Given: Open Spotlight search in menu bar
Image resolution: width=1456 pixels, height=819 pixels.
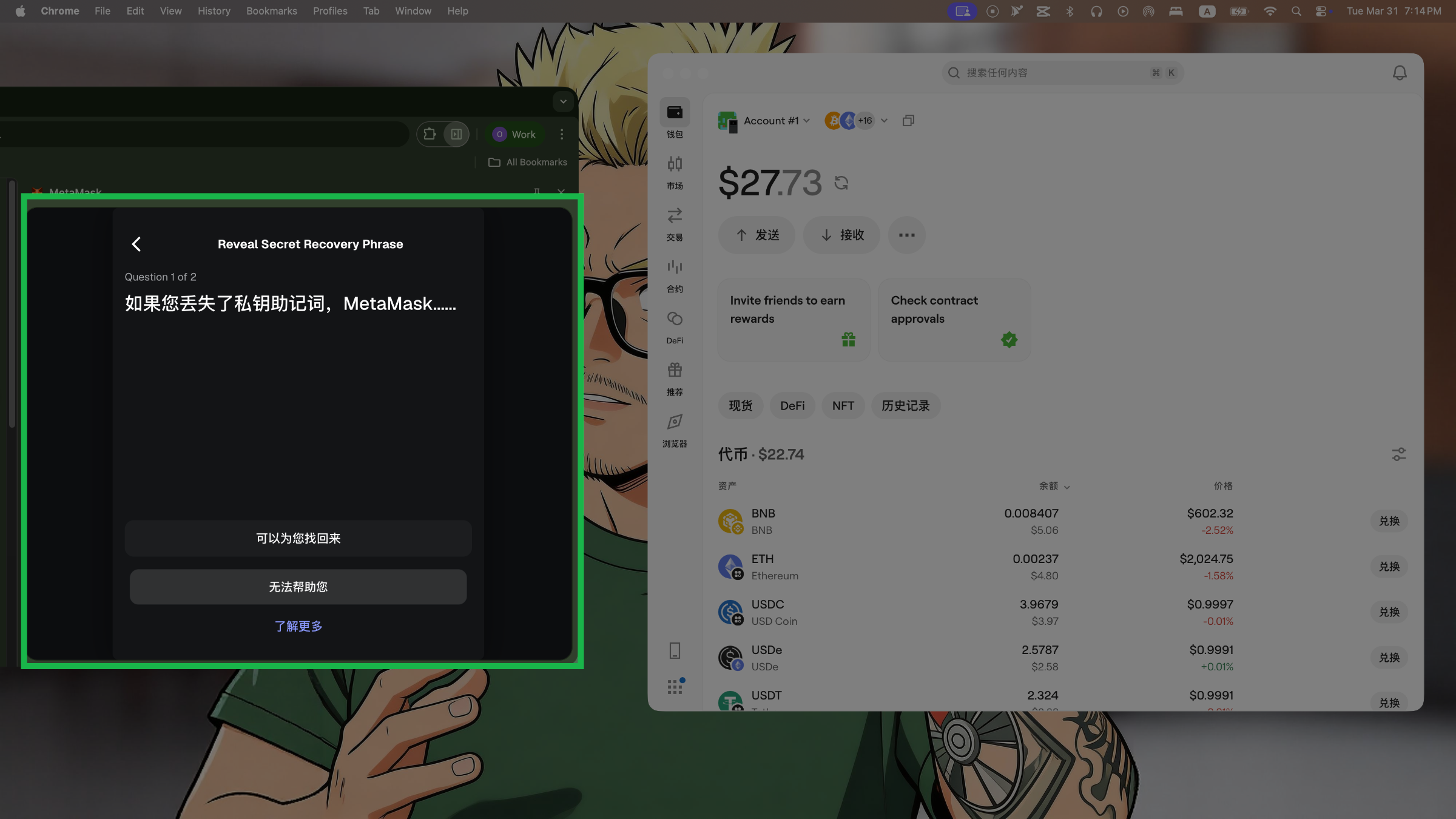Looking at the screenshot, I should click(x=1296, y=11).
